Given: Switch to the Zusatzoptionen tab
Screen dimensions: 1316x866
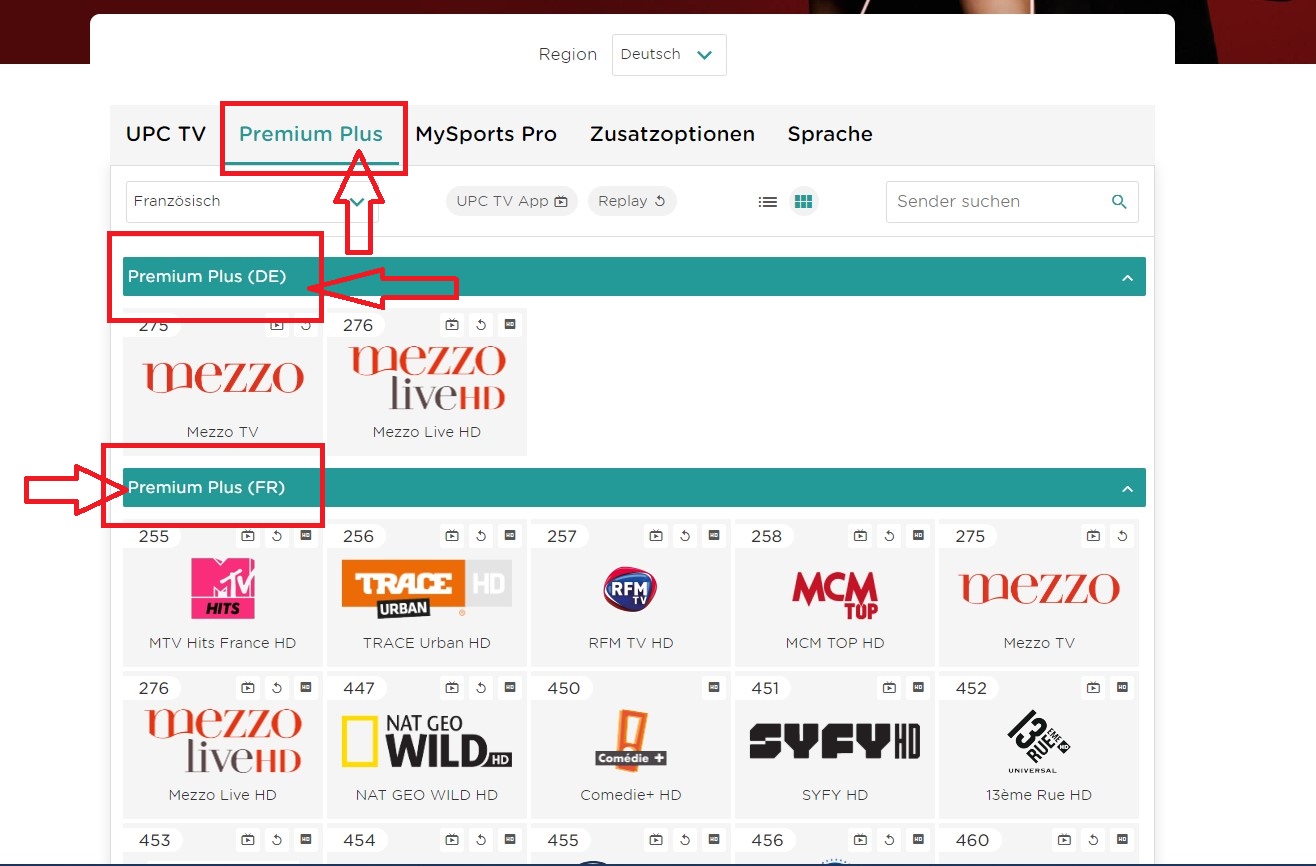Looking at the screenshot, I should pos(672,134).
